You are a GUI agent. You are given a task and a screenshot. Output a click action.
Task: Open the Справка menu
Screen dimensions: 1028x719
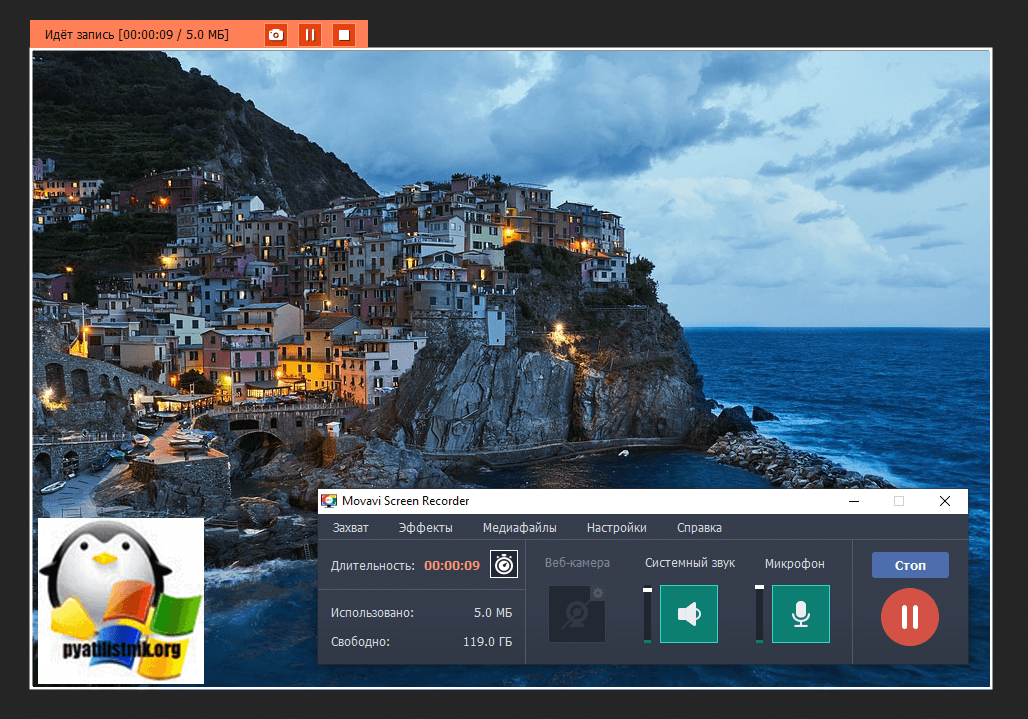(x=699, y=528)
